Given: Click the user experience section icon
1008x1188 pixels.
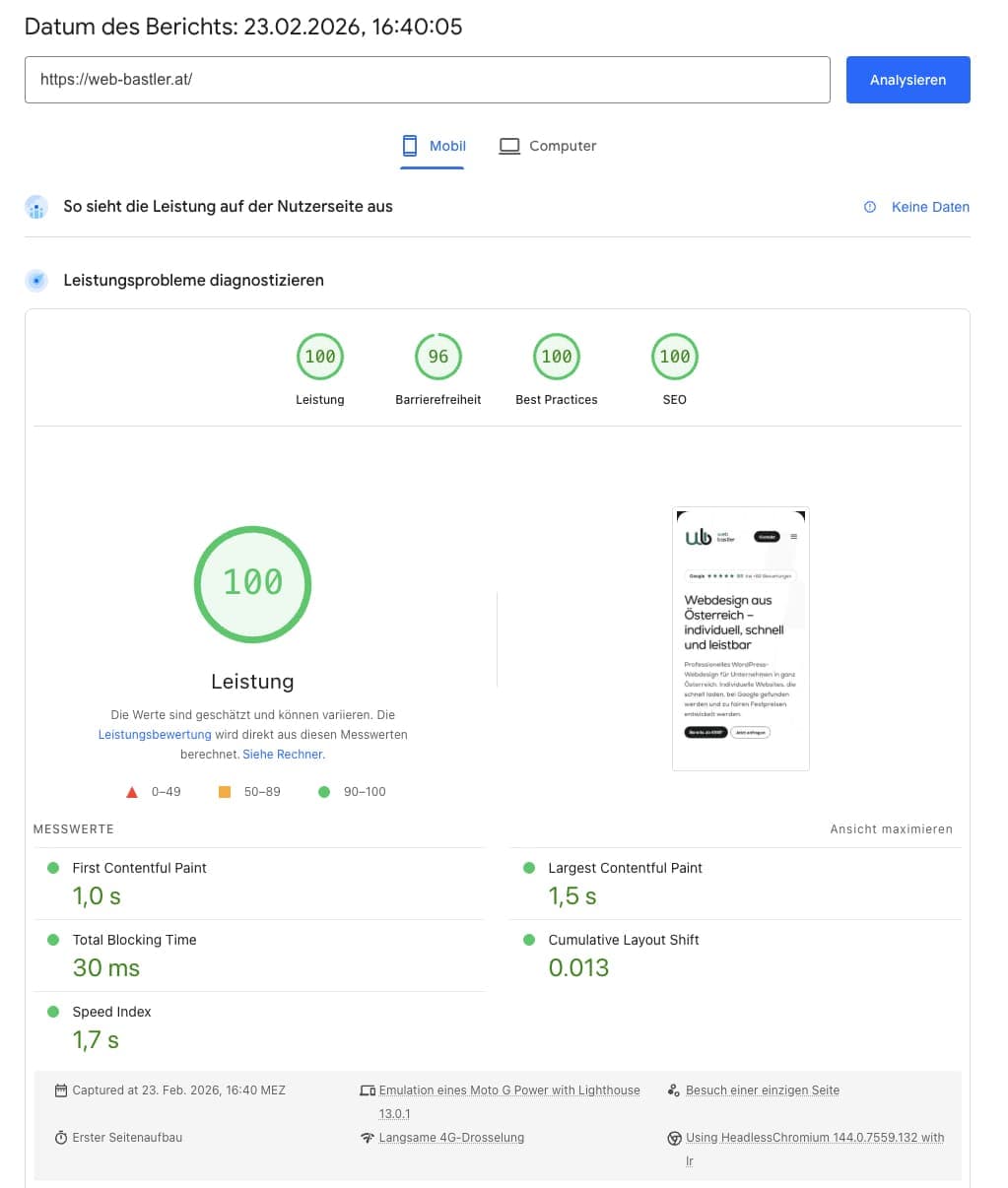Looking at the screenshot, I should point(36,207).
